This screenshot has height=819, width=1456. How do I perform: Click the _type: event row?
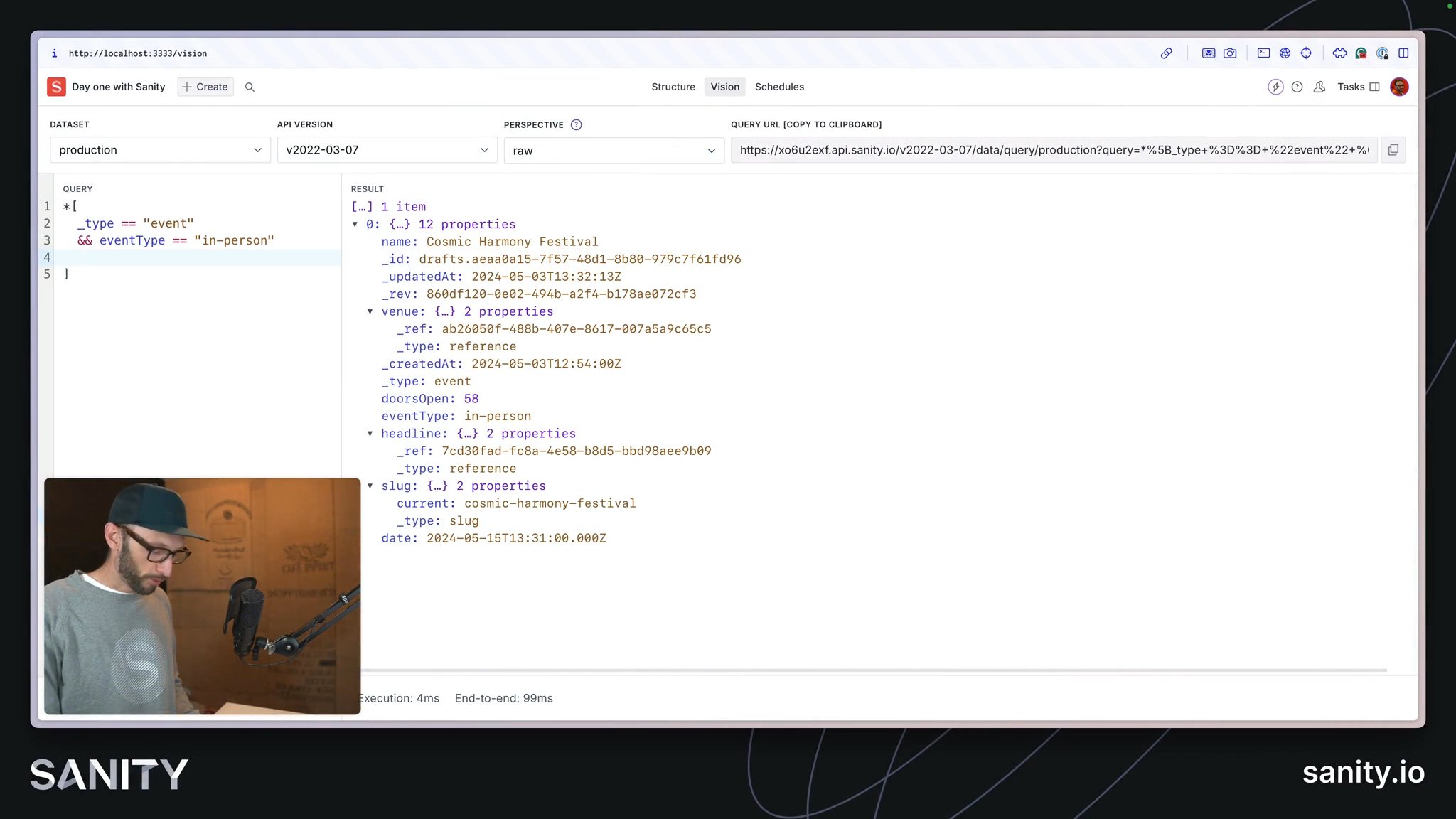click(x=426, y=381)
